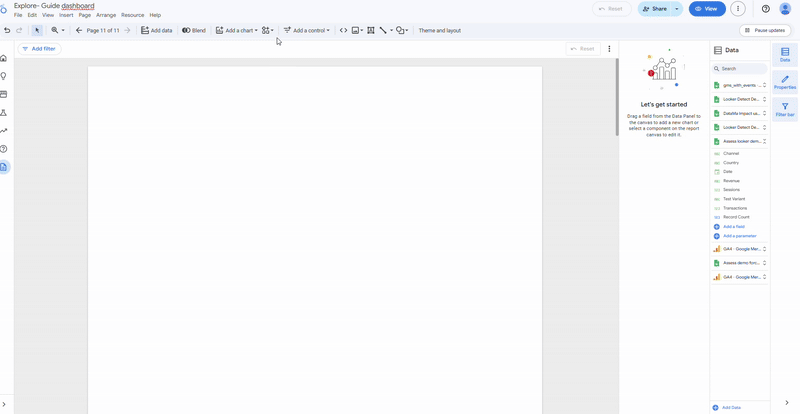
Task: Go to the previous page arrow
Action: click(79, 31)
